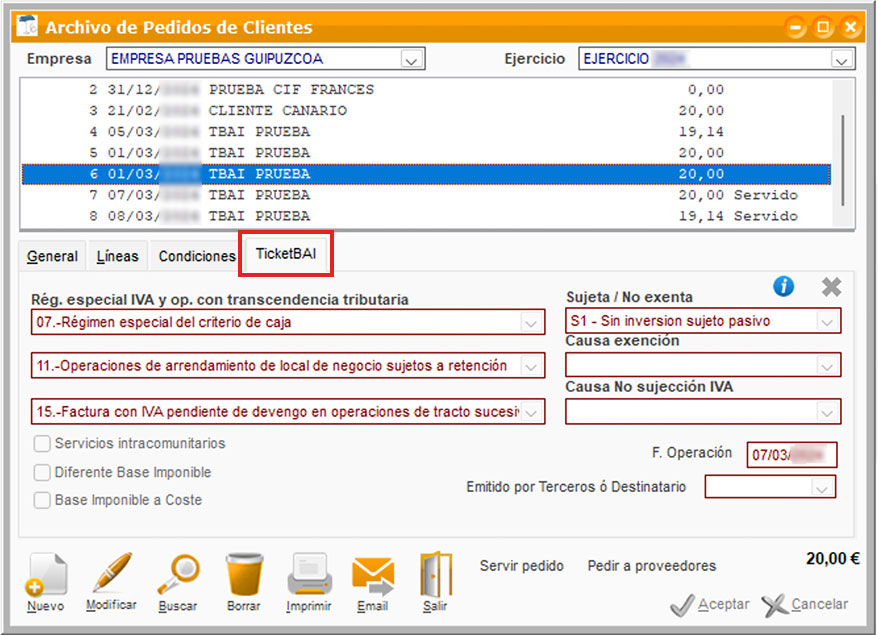
Task: Check Base Imponible a Coste
Action: 42,499
